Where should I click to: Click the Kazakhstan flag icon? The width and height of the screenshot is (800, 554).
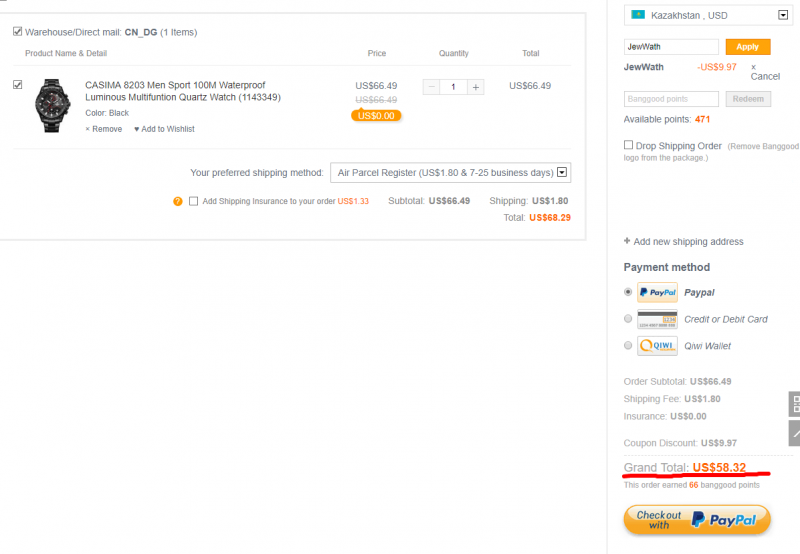[638, 15]
